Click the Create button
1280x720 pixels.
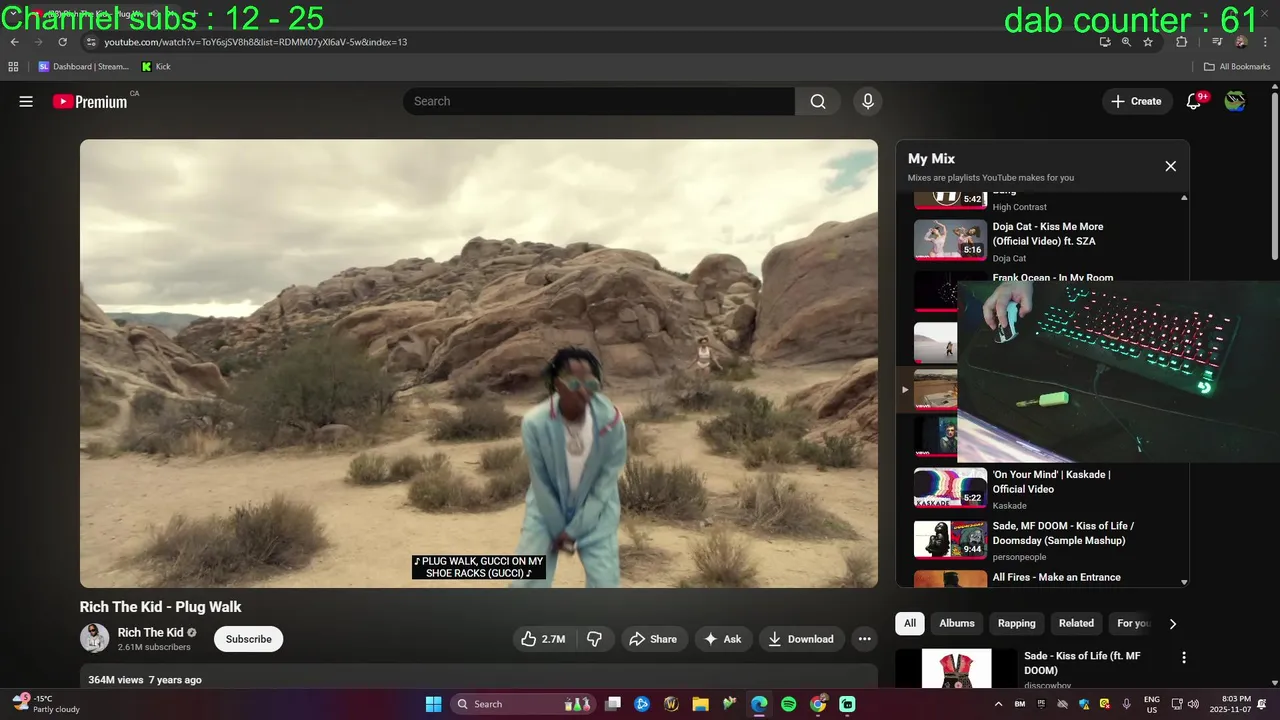[x=1137, y=101]
